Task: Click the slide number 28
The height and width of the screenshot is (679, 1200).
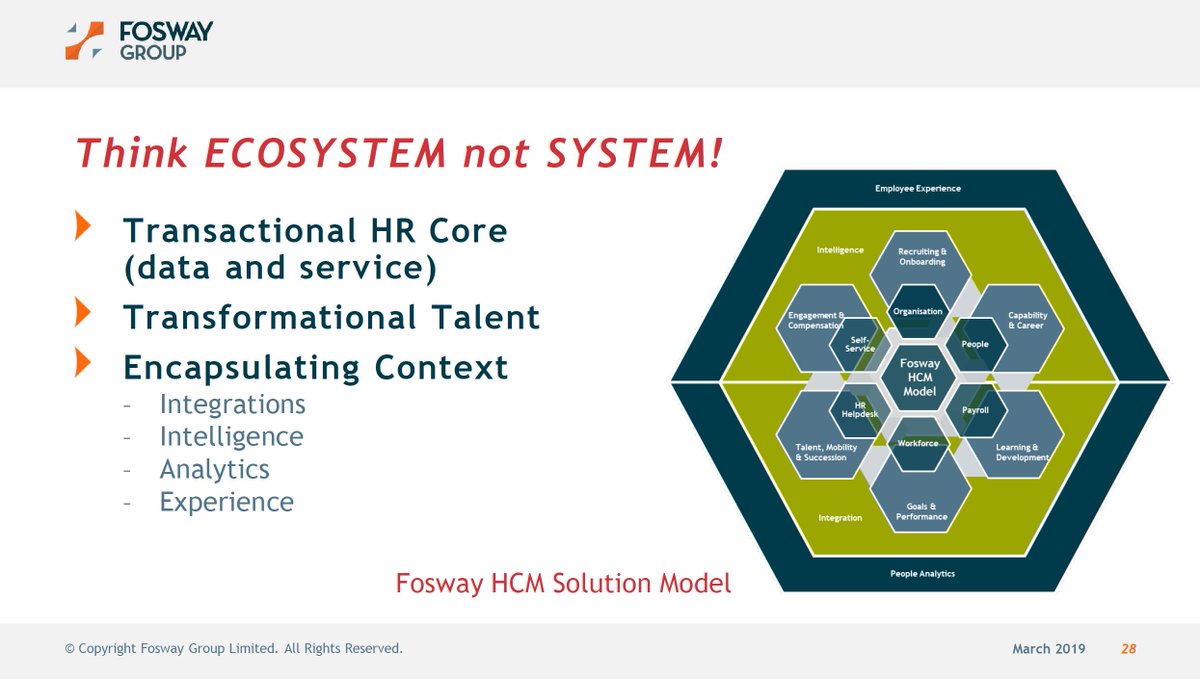Action: pyautogui.click(x=1128, y=649)
